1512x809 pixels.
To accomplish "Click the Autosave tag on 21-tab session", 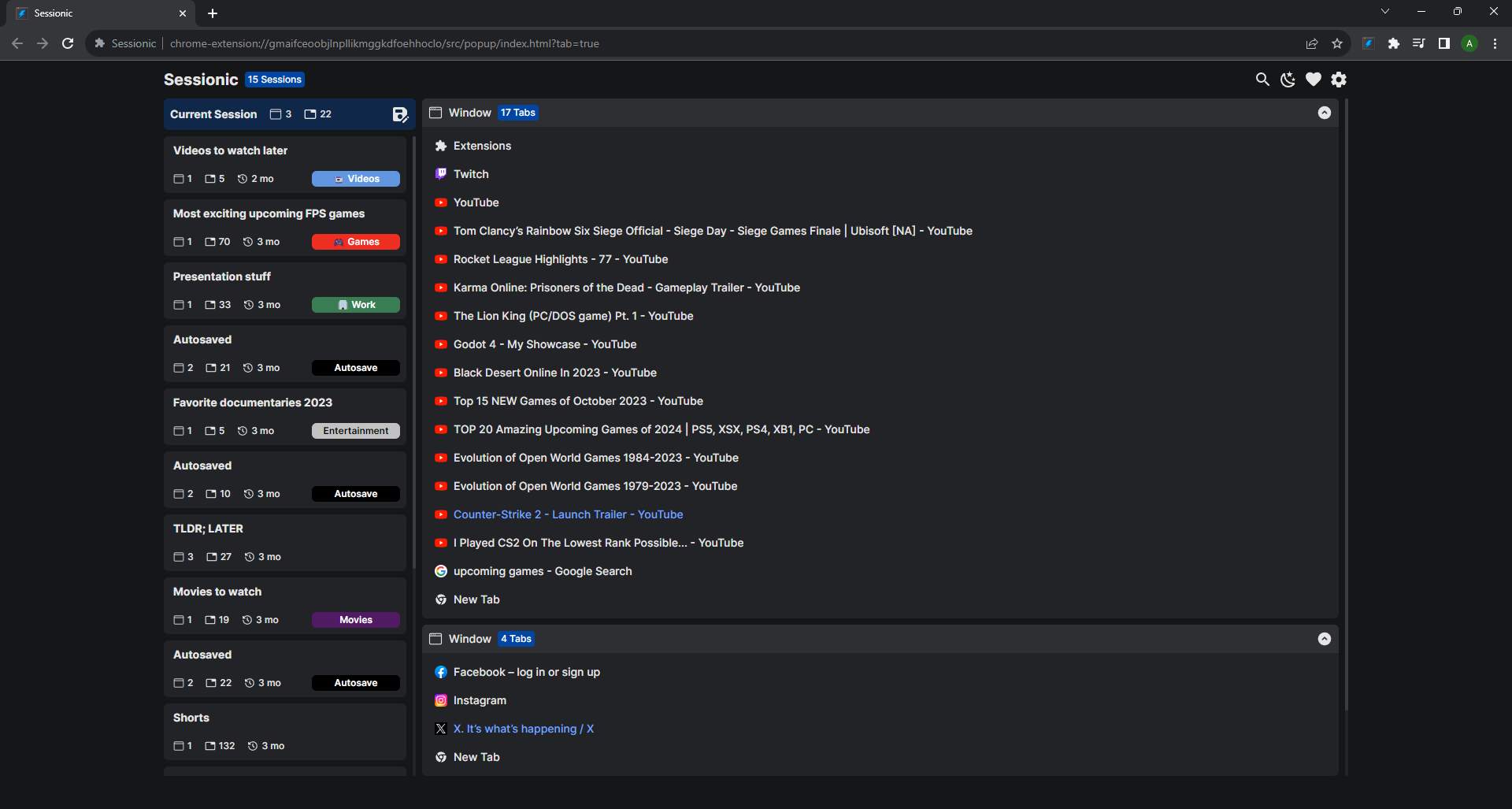I will [x=356, y=368].
